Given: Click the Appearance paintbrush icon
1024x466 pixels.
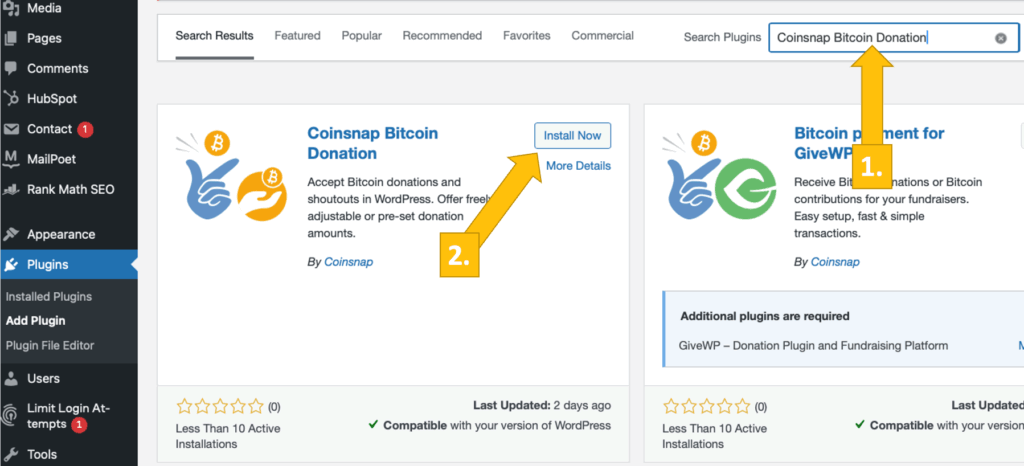Looking at the screenshot, I should 12,235.
